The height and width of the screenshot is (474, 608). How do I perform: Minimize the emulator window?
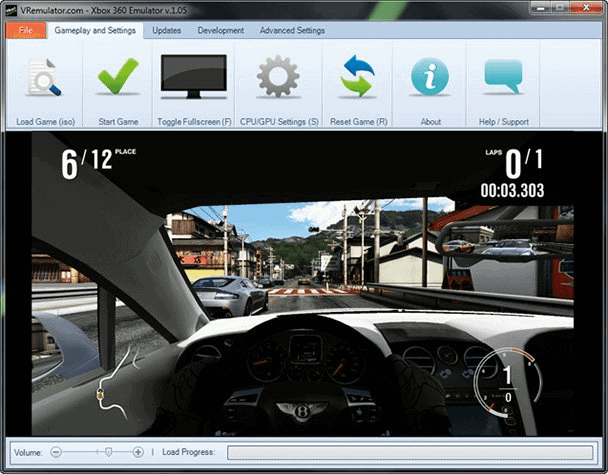(538, 9)
